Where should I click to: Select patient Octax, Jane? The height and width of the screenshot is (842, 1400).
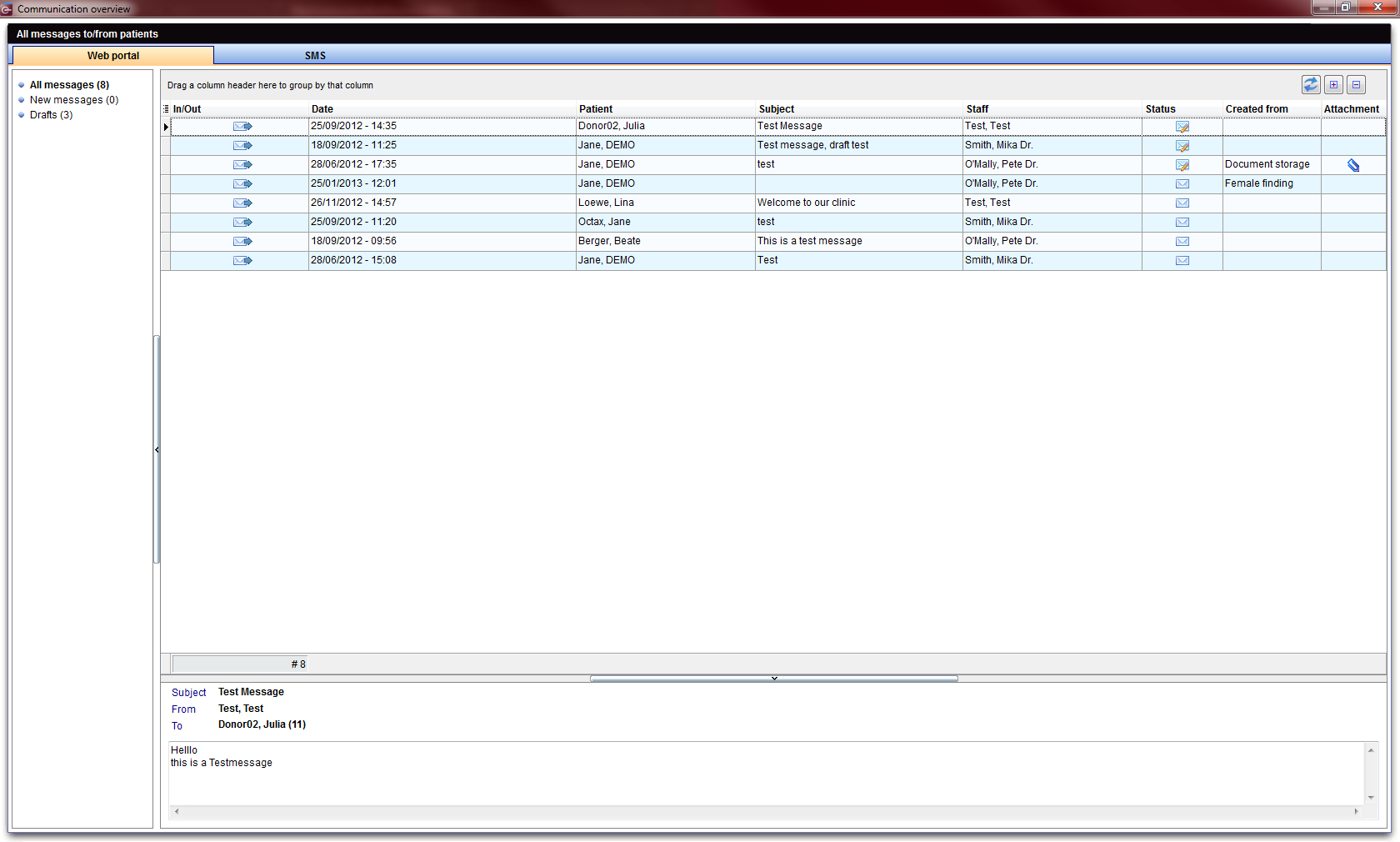[x=604, y=222]
